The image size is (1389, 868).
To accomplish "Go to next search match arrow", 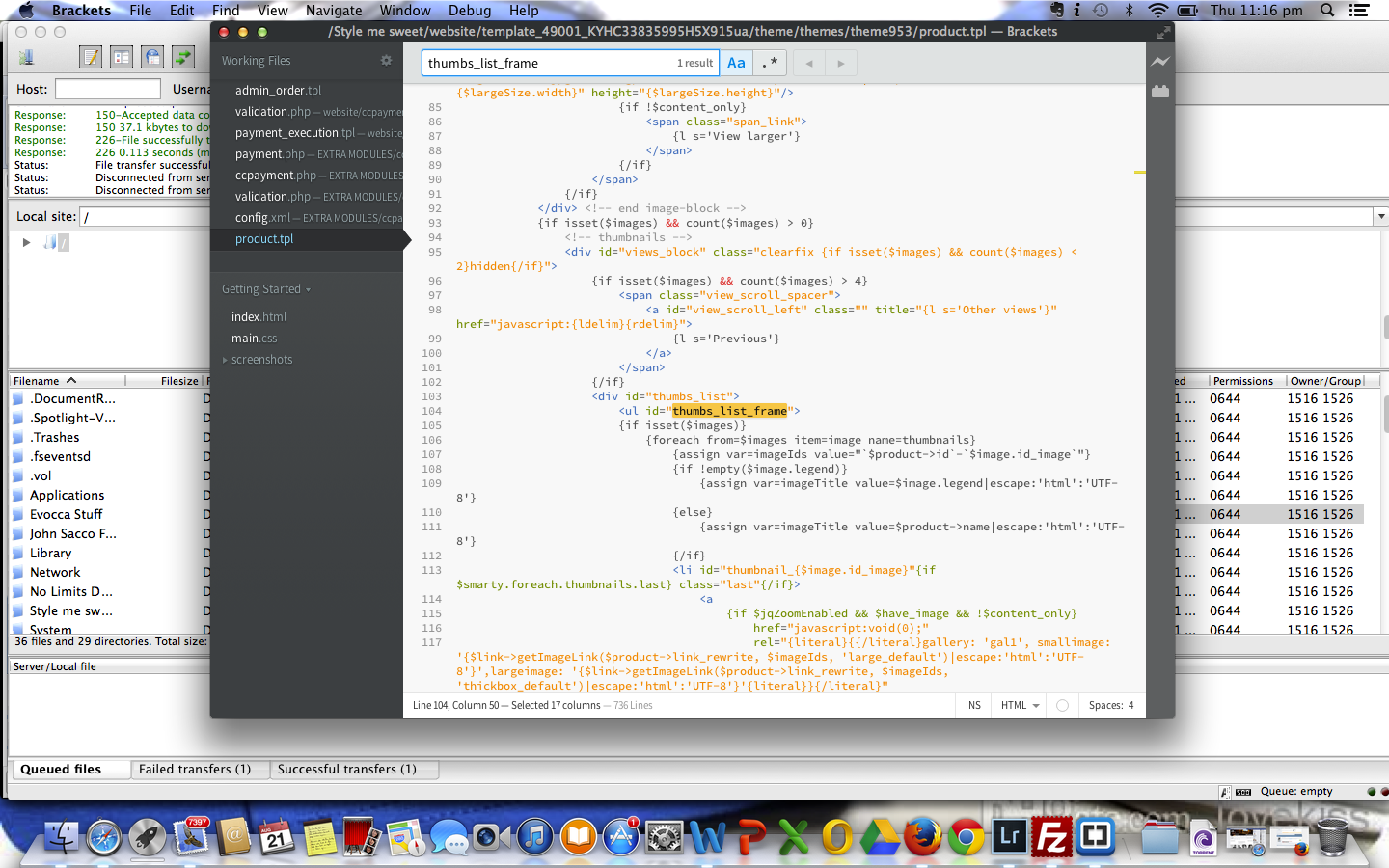I will 841,64.
